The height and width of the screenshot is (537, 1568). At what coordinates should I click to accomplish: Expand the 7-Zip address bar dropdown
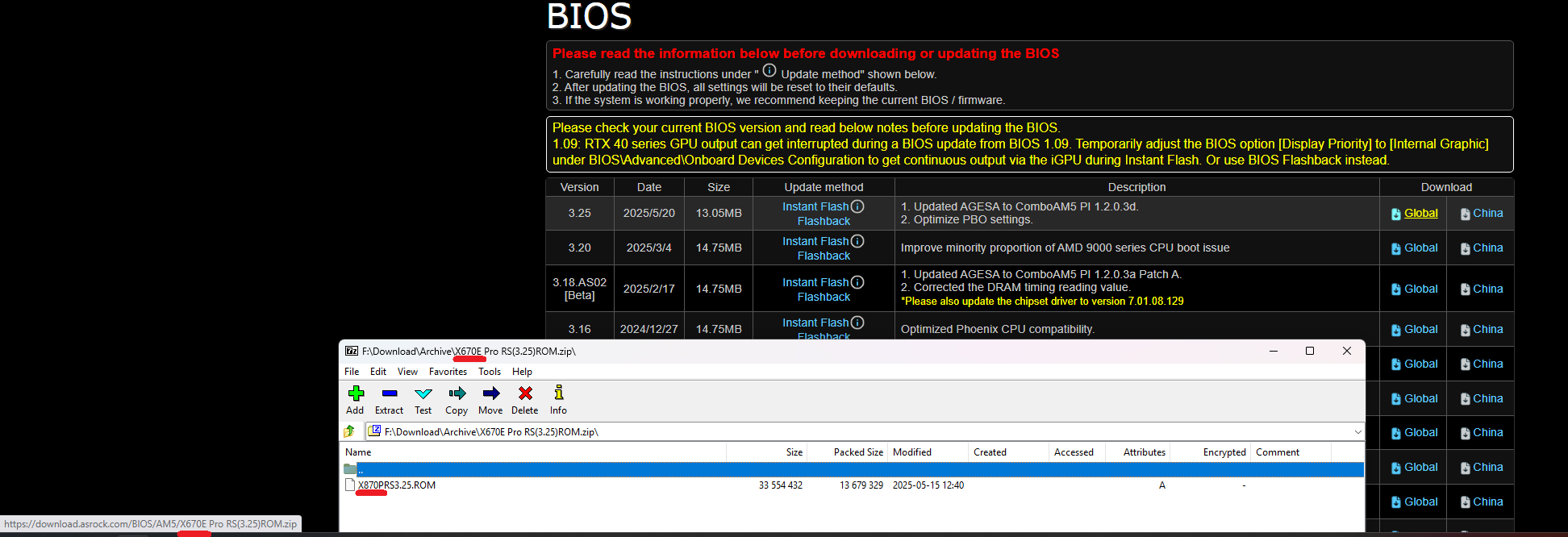pos(1357,432)
